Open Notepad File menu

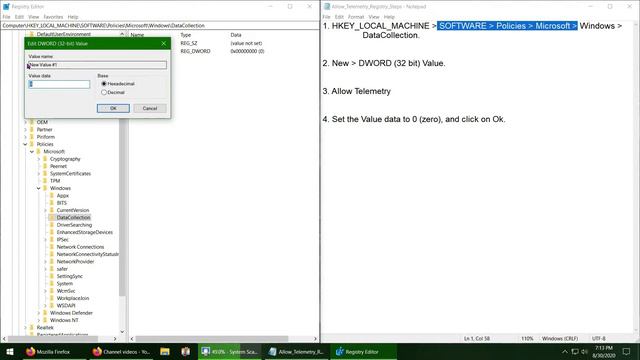[326, 17]
